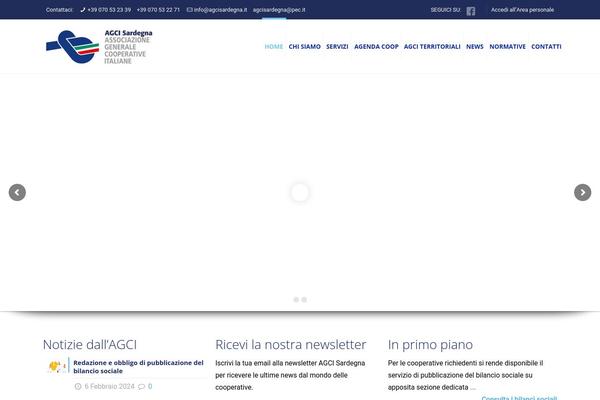Click the email envelope icon
600x400 pixels.
pos(190,10)
